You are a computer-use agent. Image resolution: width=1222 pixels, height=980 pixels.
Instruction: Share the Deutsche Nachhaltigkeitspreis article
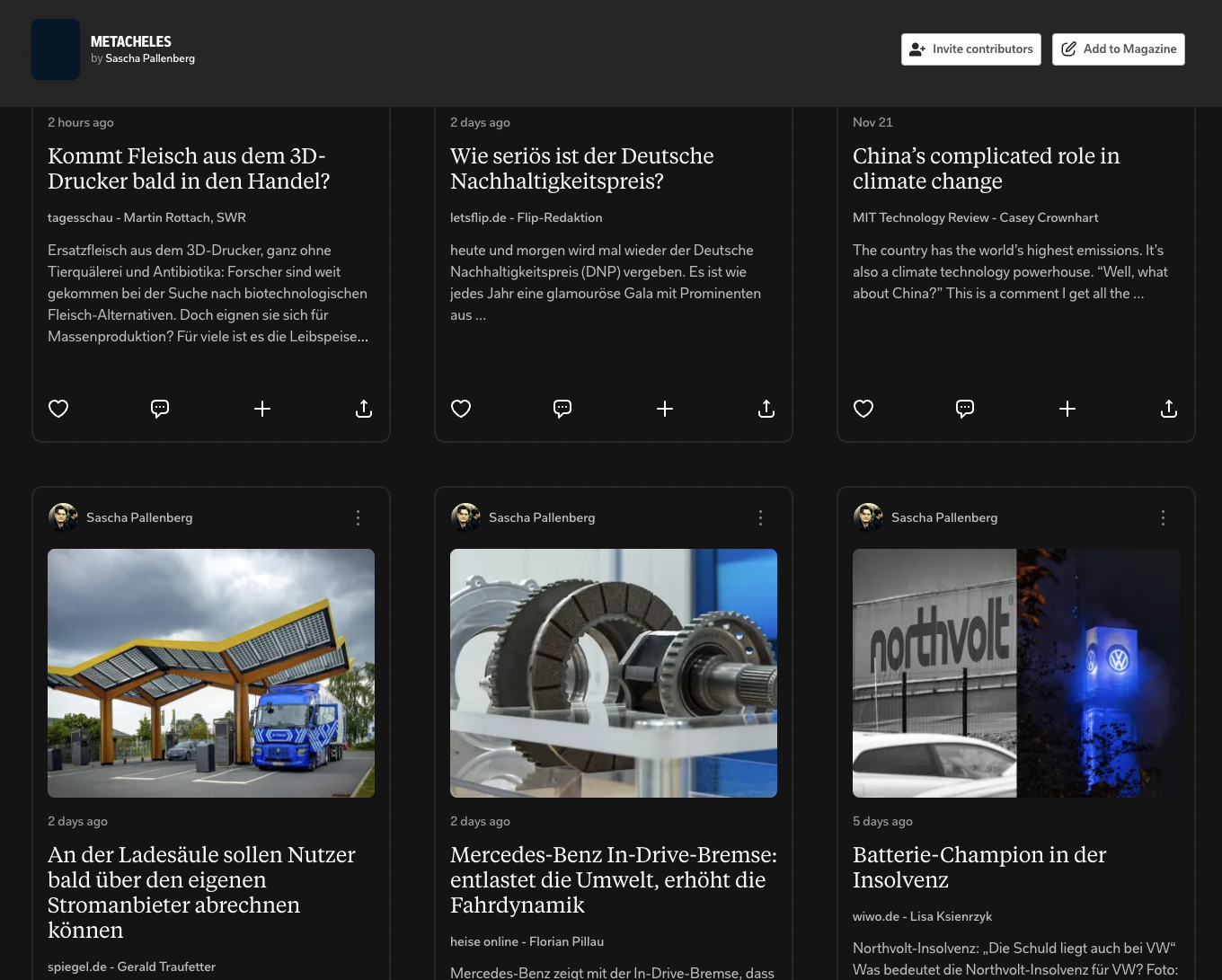[766, 409]
